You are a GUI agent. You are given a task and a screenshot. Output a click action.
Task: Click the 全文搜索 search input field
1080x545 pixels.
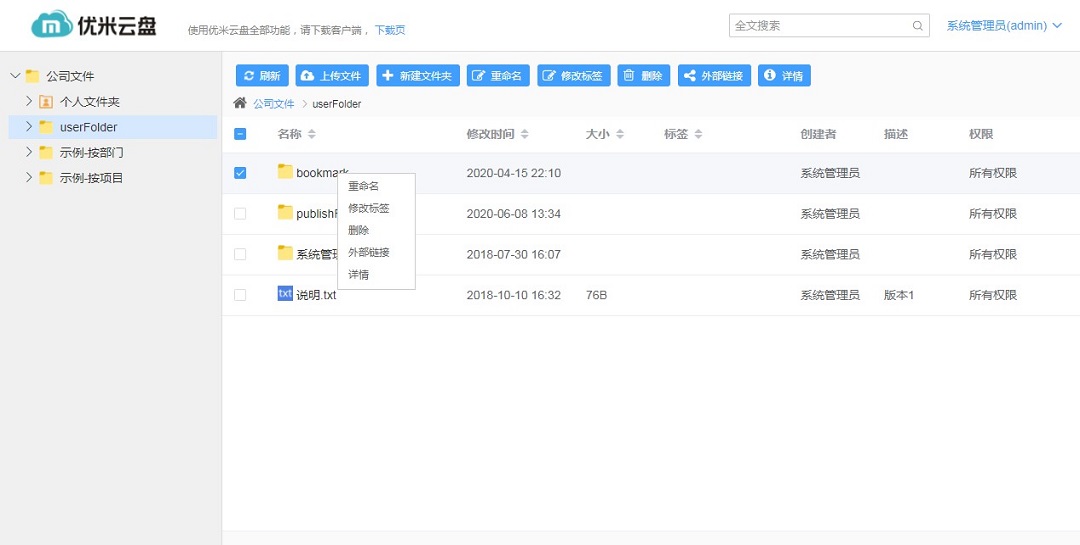[820, 26]
